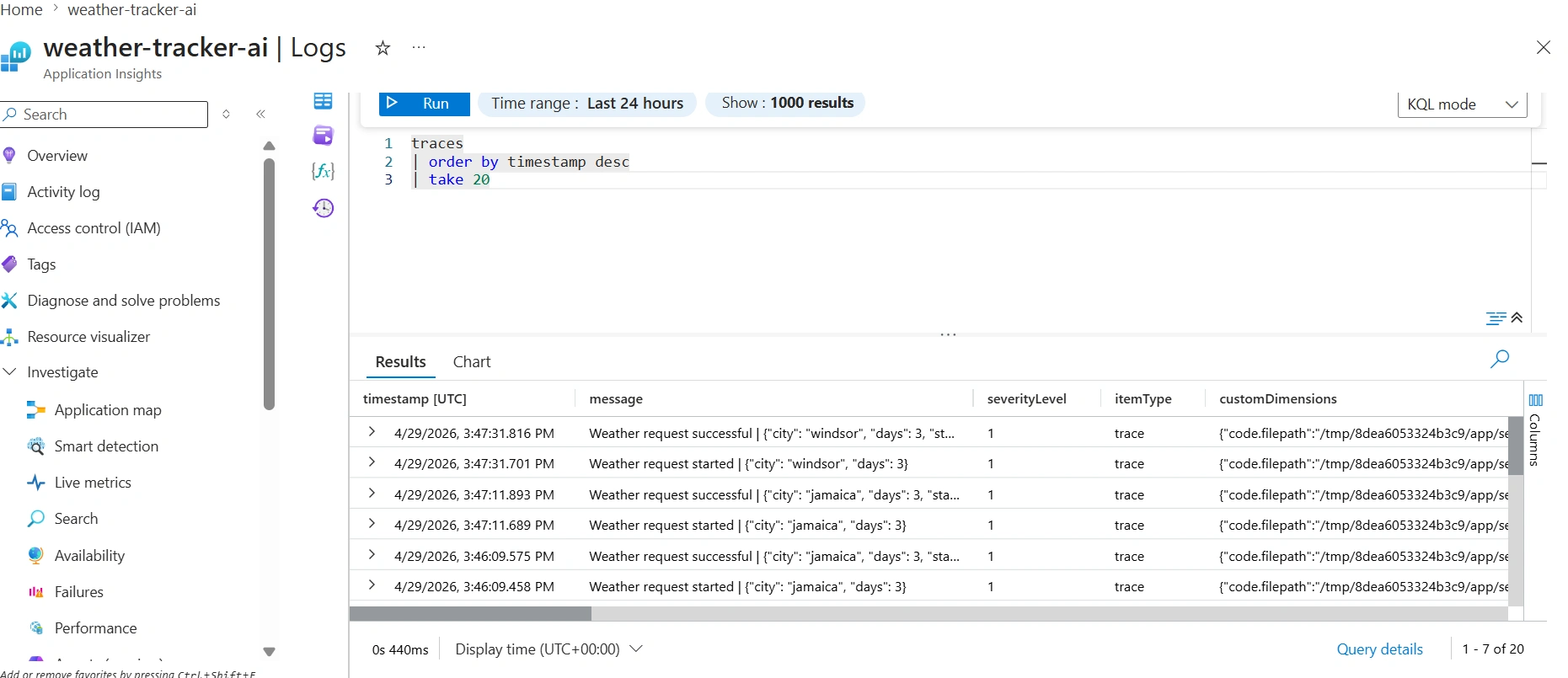This screenshot has width=1568, height=678.
Task: Click the format query icon
Action: coord(1496,318)
